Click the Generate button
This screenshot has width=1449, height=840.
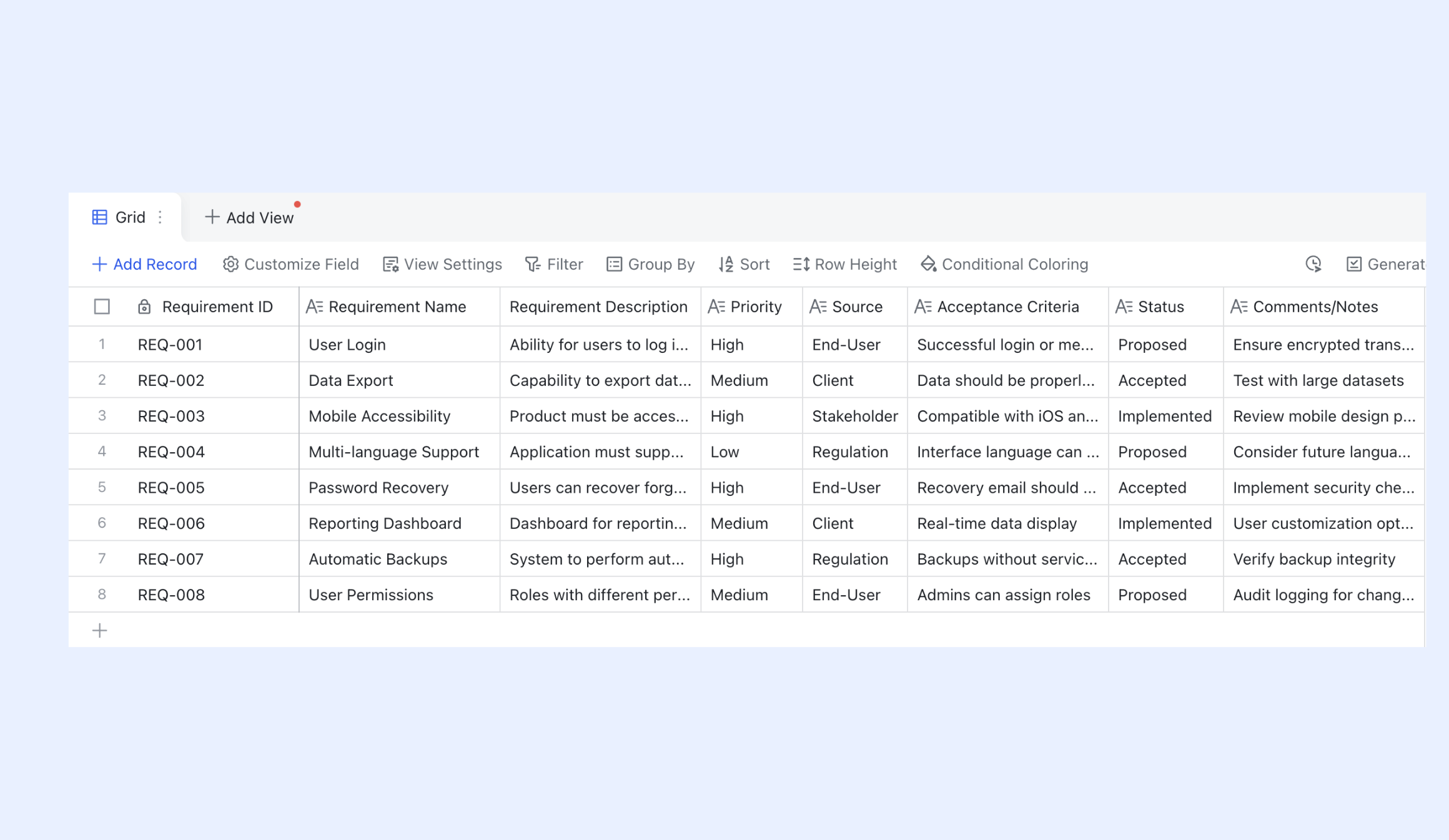pos(1386,264)
